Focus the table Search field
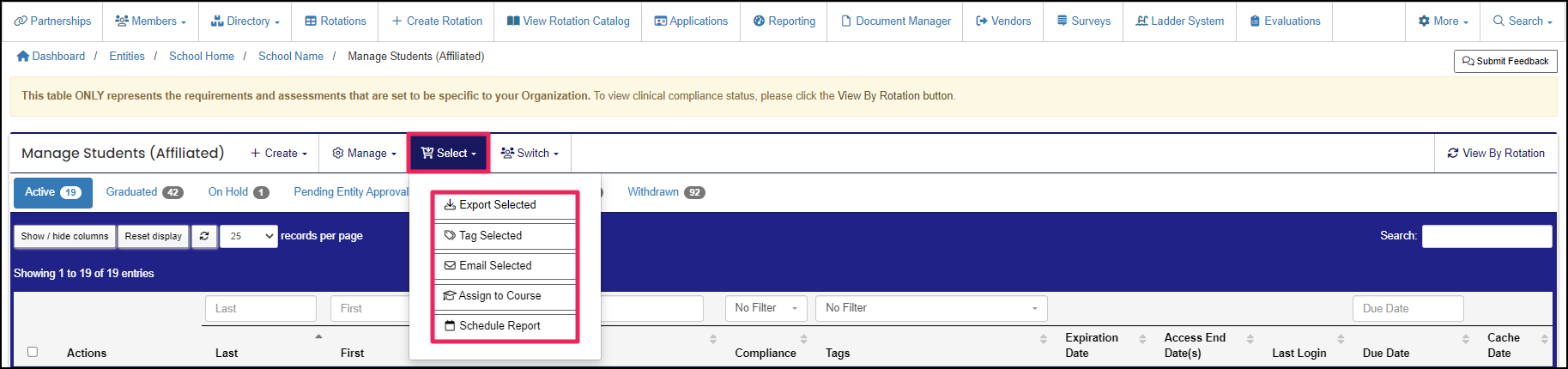This screenshot has height=369, width=1568. coord(1486,236)
